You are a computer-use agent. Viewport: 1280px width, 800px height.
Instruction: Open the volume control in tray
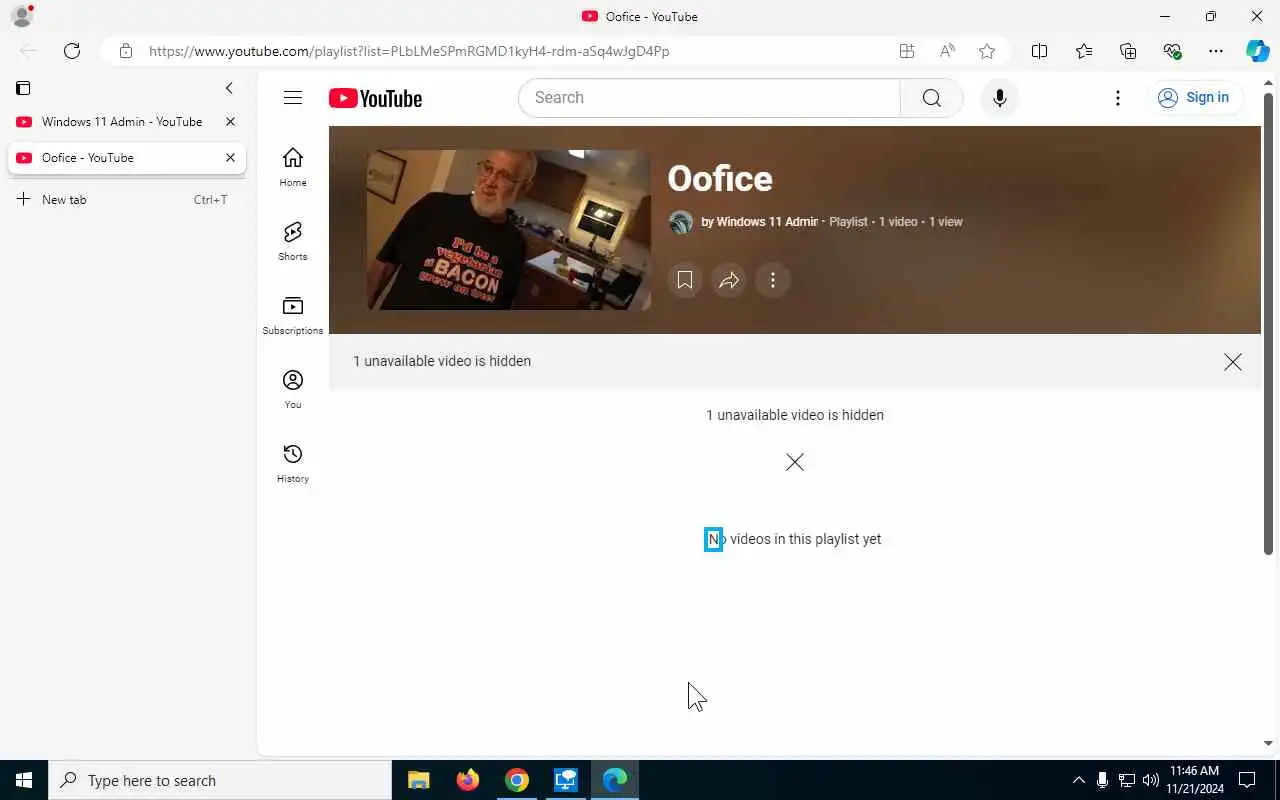click(x=1150, y=780)
